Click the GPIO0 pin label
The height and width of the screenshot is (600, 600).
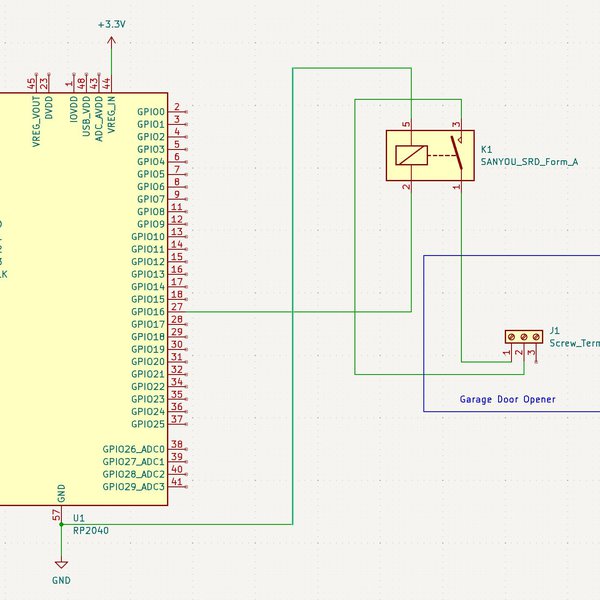[x=151, y=112]
